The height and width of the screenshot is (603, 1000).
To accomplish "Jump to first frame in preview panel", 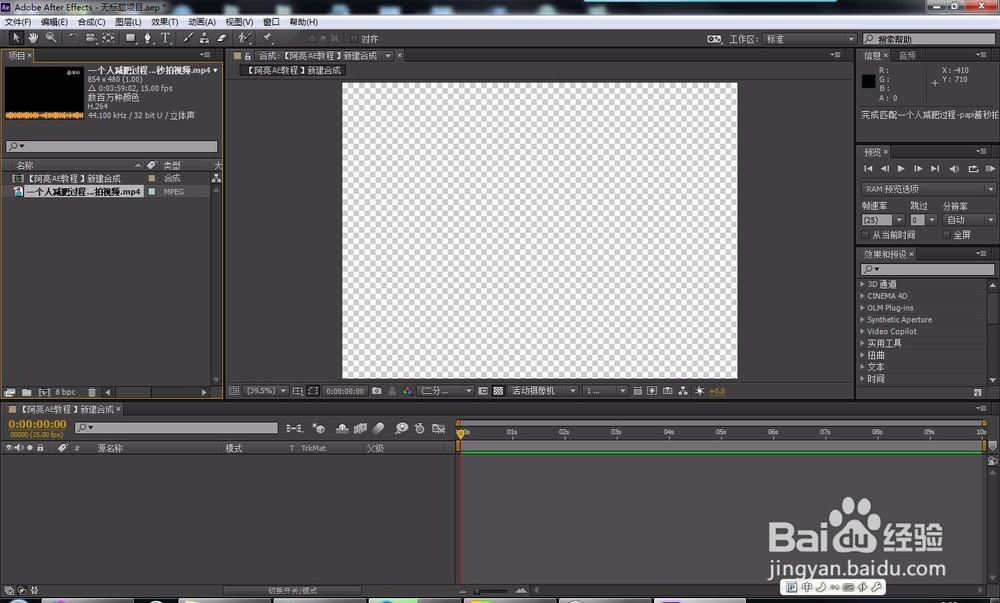I will 868,169.
